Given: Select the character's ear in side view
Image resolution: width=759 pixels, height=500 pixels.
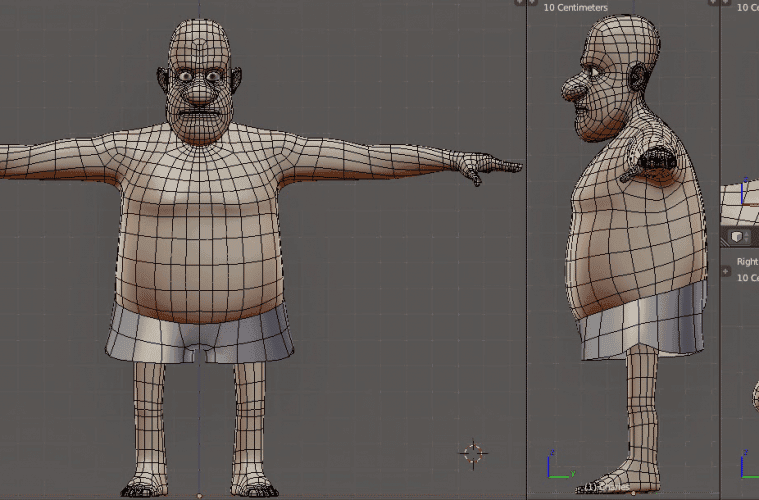Looking at the screenshot, I should [x=640, y=80].
